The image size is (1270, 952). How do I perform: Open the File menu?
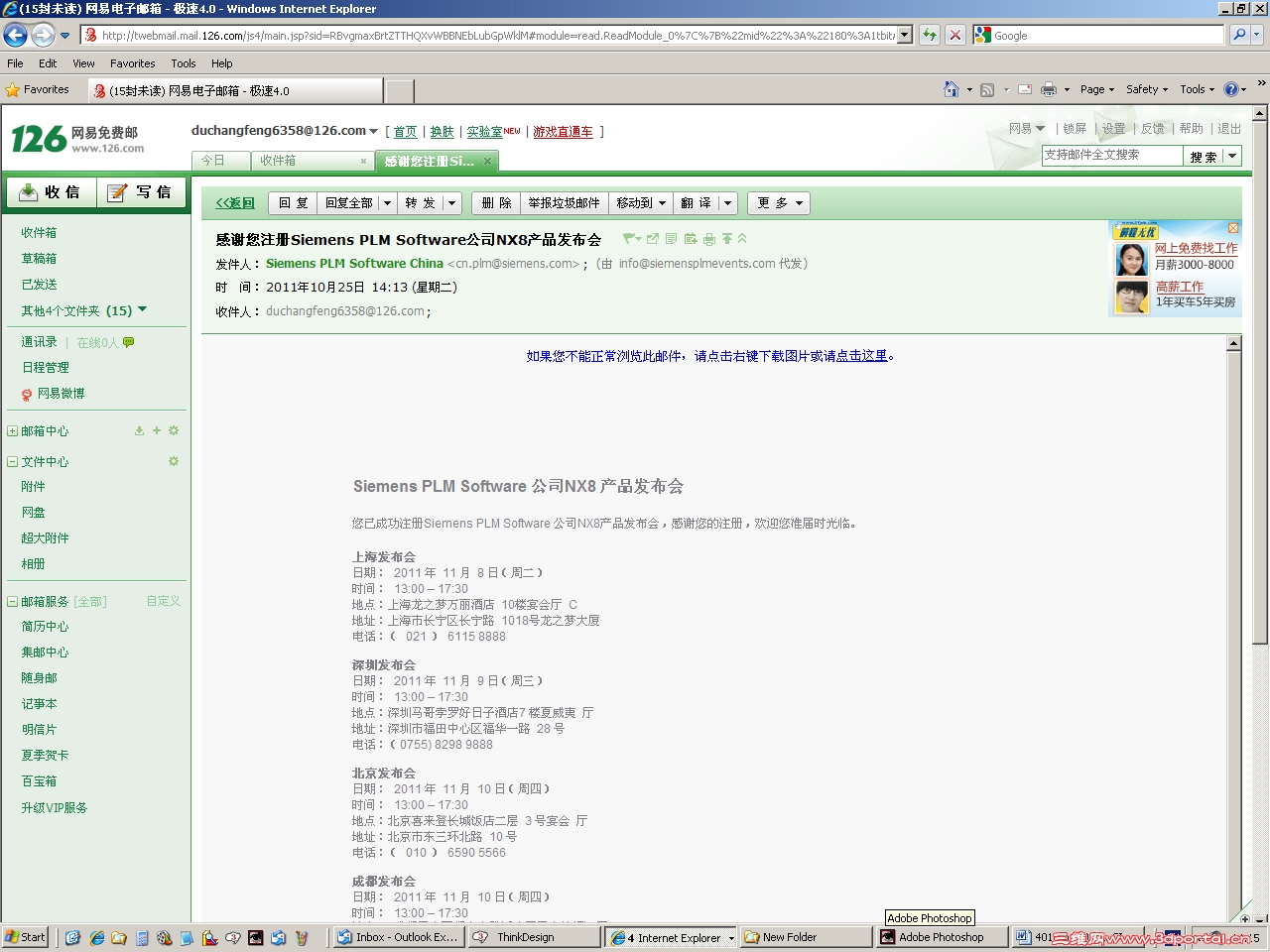click(x=15, y=63)
